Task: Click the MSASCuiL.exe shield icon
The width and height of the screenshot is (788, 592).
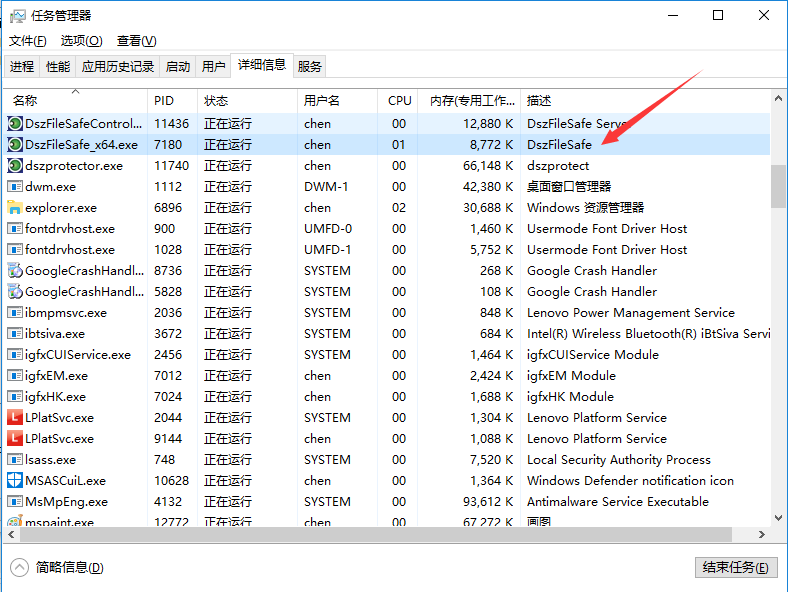Action: pos(15,481)
